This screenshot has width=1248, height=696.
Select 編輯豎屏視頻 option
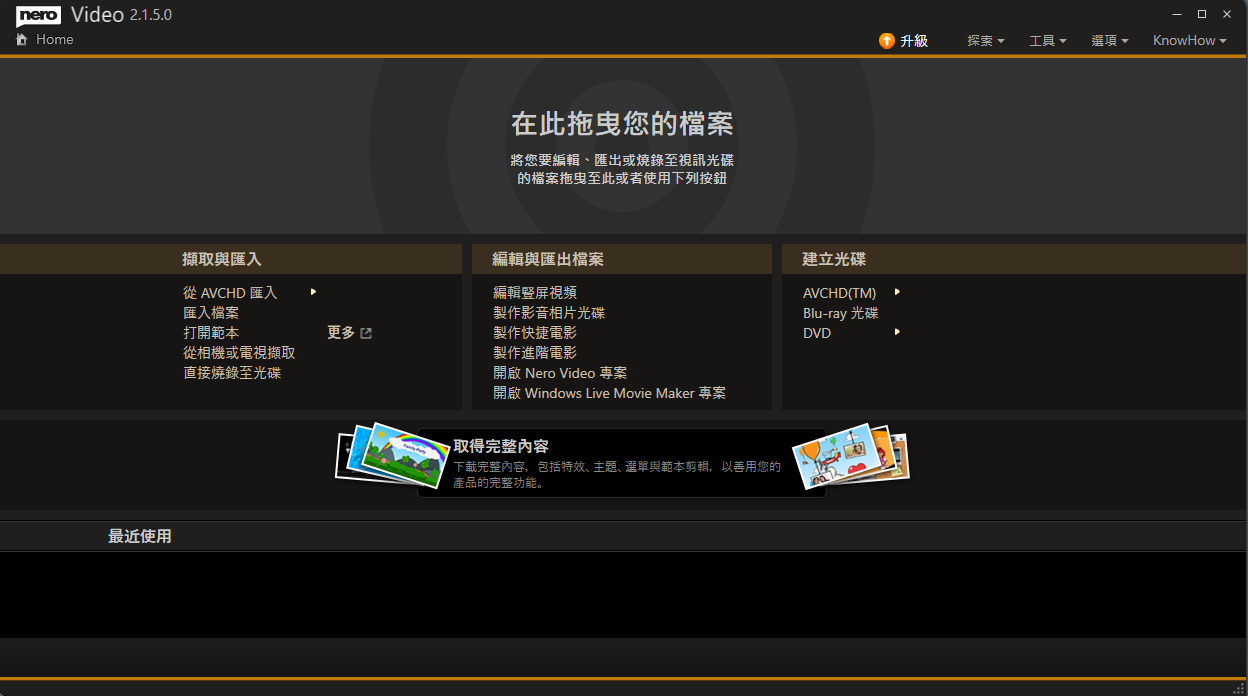pyautogui.click(x=535, y=293)
